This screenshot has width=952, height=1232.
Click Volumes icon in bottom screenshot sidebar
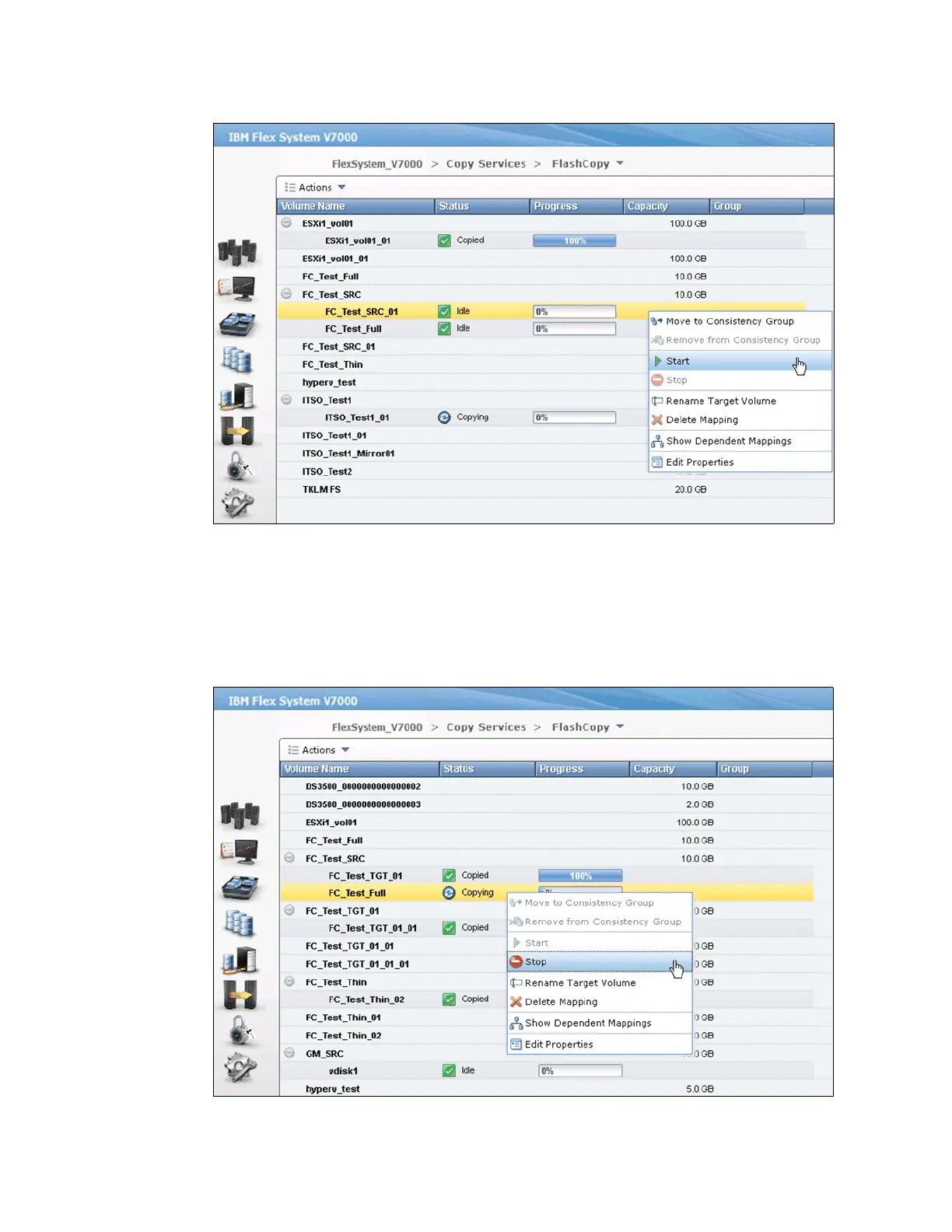click(240, 923)
